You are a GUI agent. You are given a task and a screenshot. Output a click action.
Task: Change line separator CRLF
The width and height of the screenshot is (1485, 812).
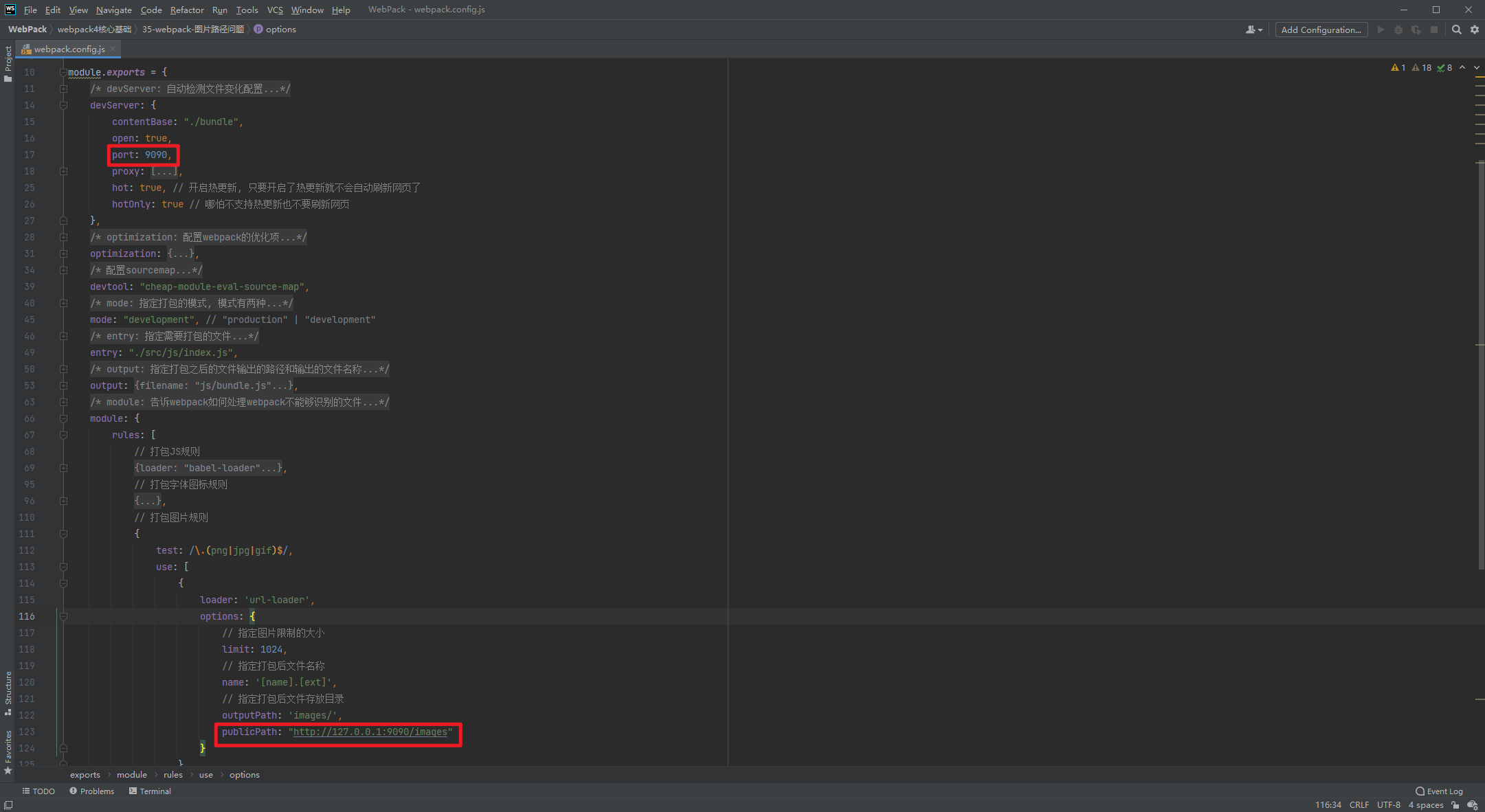tap(1359, 805)
